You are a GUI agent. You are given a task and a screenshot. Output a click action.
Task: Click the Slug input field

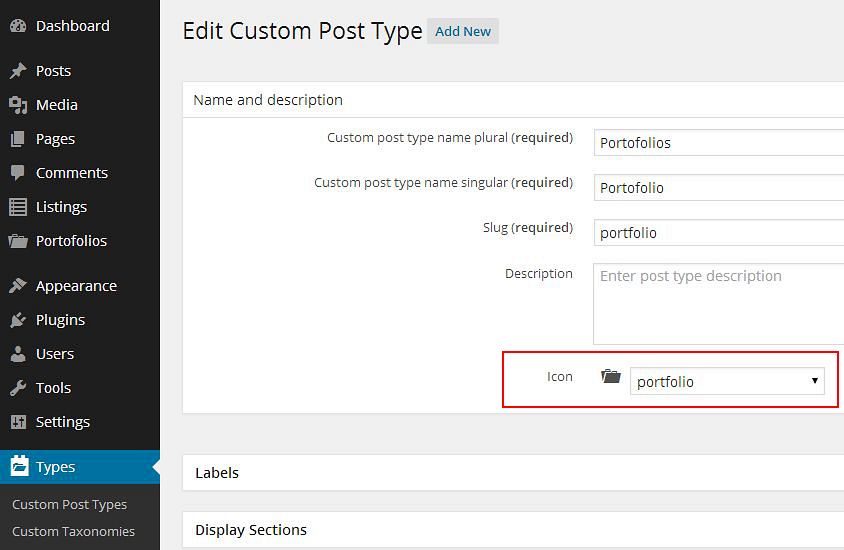point(719,232)
